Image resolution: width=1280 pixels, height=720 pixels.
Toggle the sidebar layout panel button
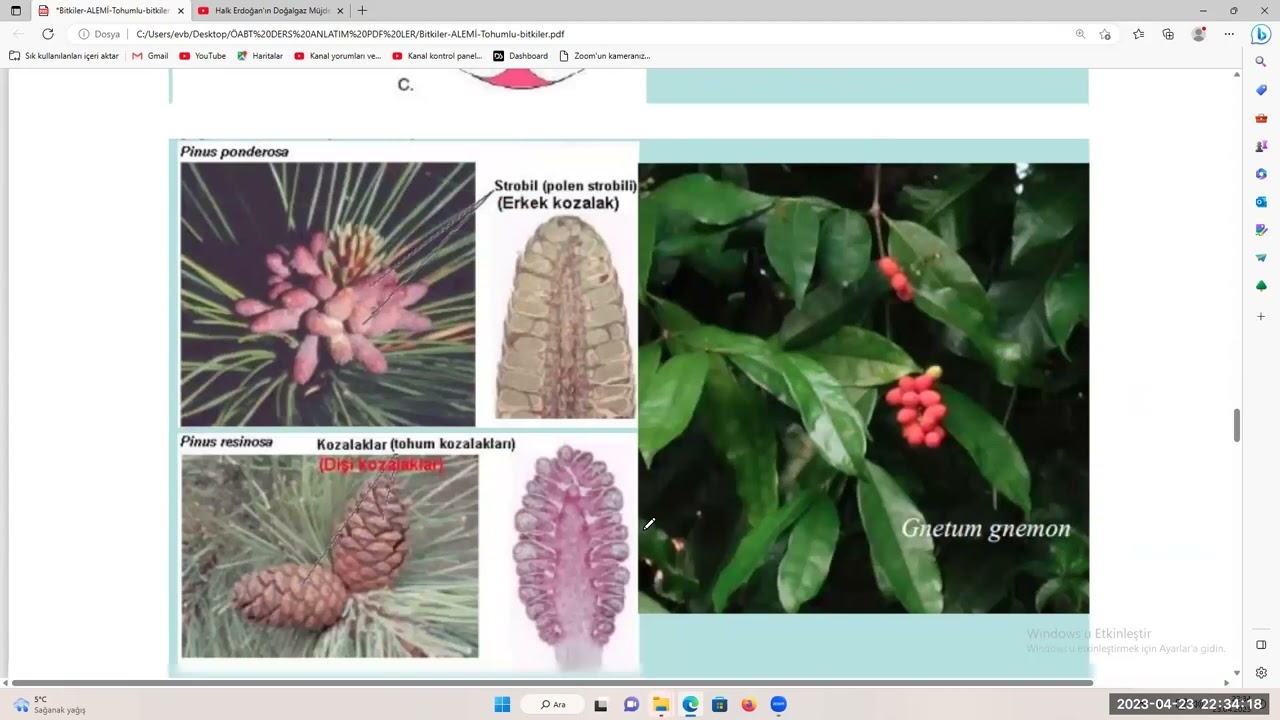[x=1261, y=645]
